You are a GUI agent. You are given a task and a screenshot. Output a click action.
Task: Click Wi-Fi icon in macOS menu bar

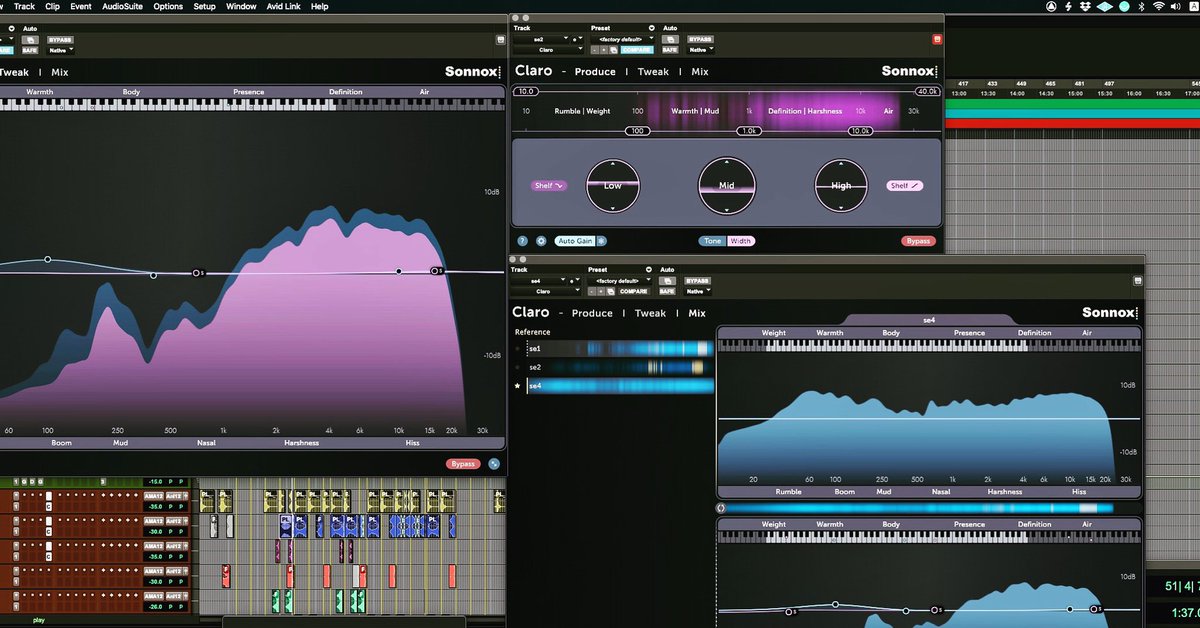pos(1158,6)
